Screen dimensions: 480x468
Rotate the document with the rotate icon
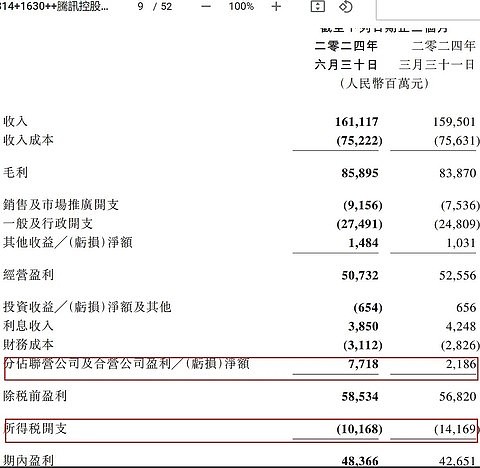pos(345,6)
